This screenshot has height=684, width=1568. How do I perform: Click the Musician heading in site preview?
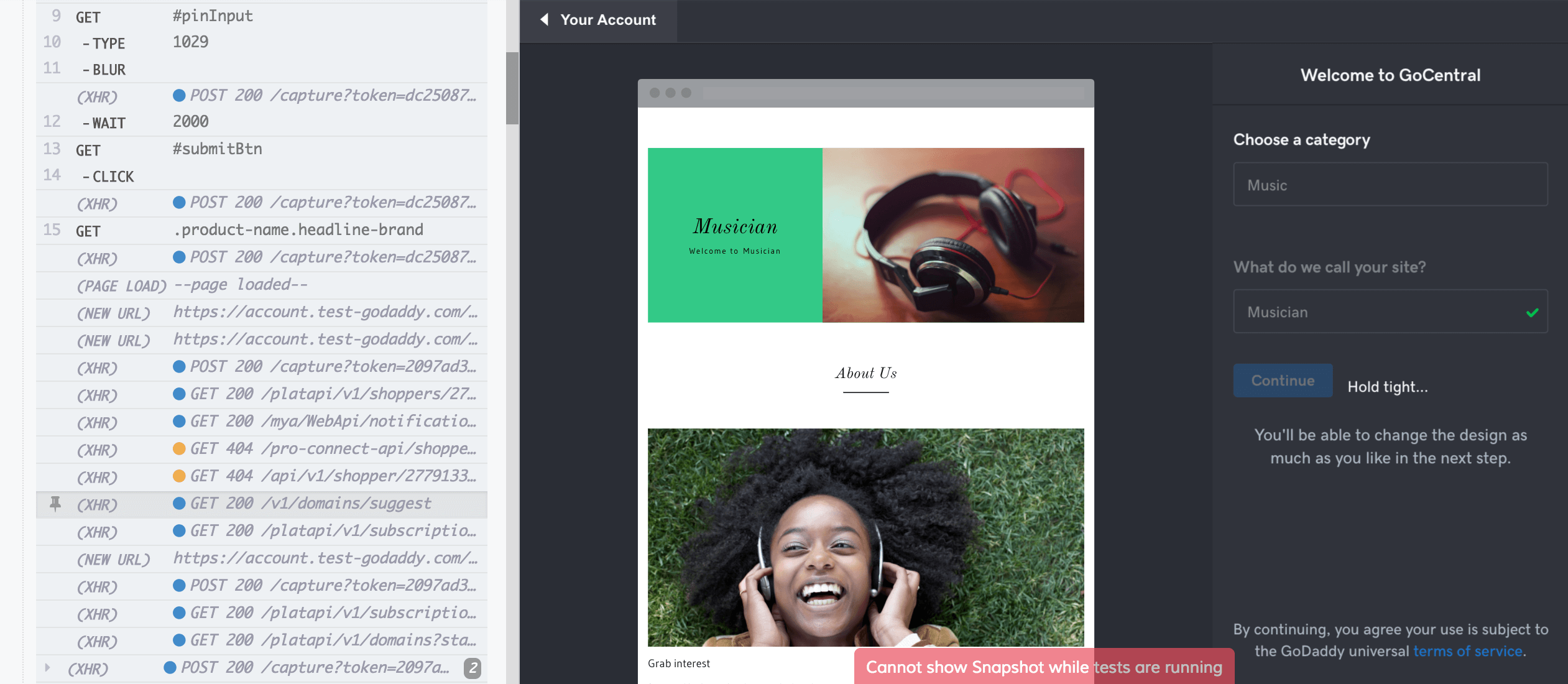(735, 226)
